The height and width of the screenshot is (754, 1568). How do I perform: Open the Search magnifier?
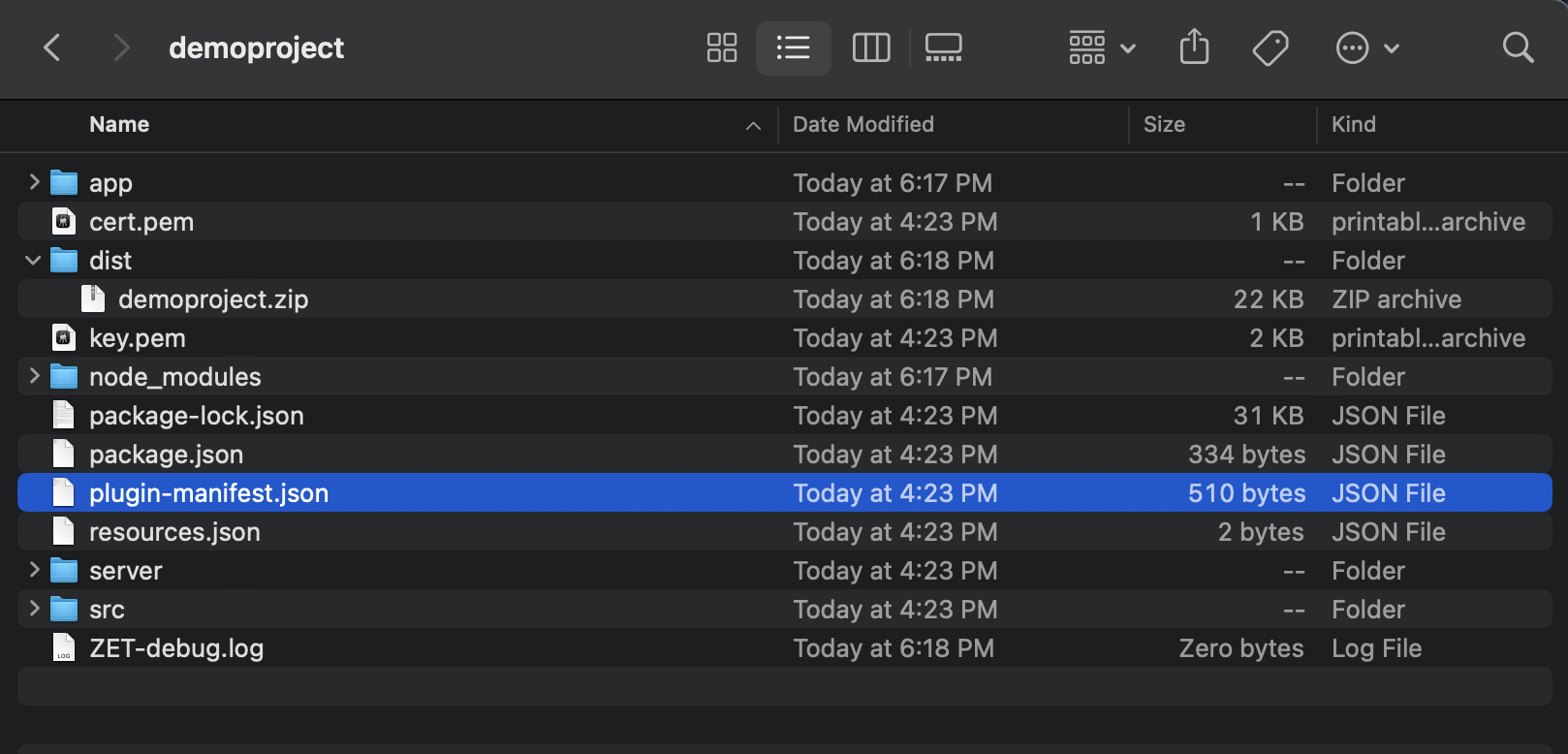tap(1518, 47)
